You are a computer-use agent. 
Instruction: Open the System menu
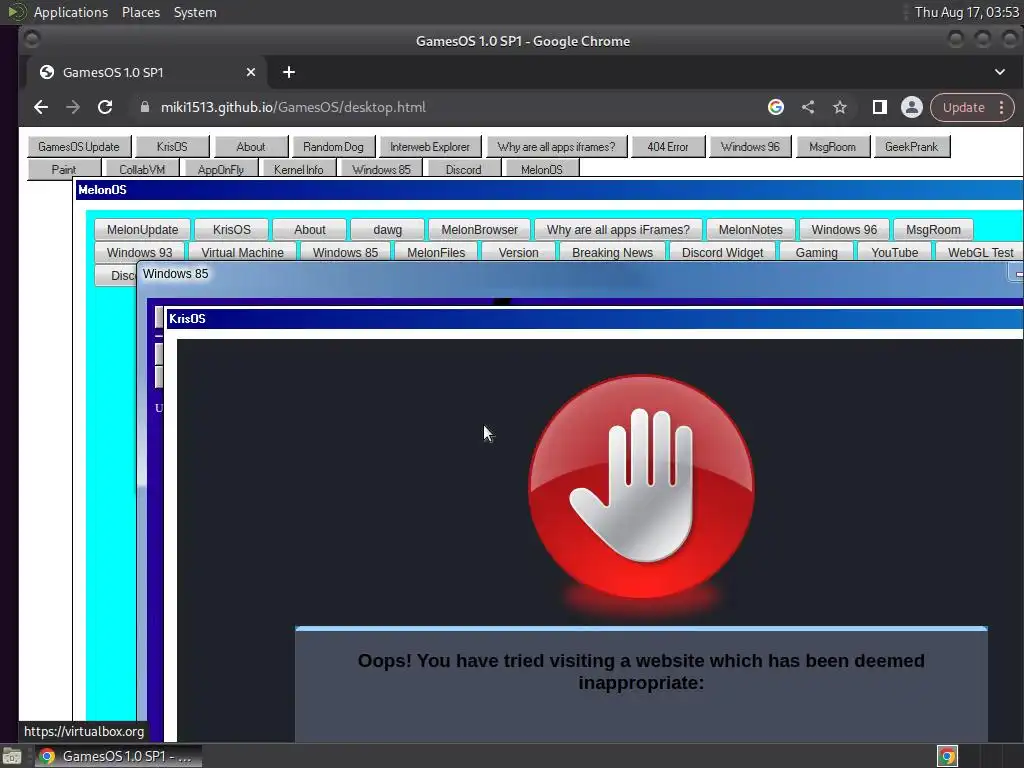click(x=195, y=12)
